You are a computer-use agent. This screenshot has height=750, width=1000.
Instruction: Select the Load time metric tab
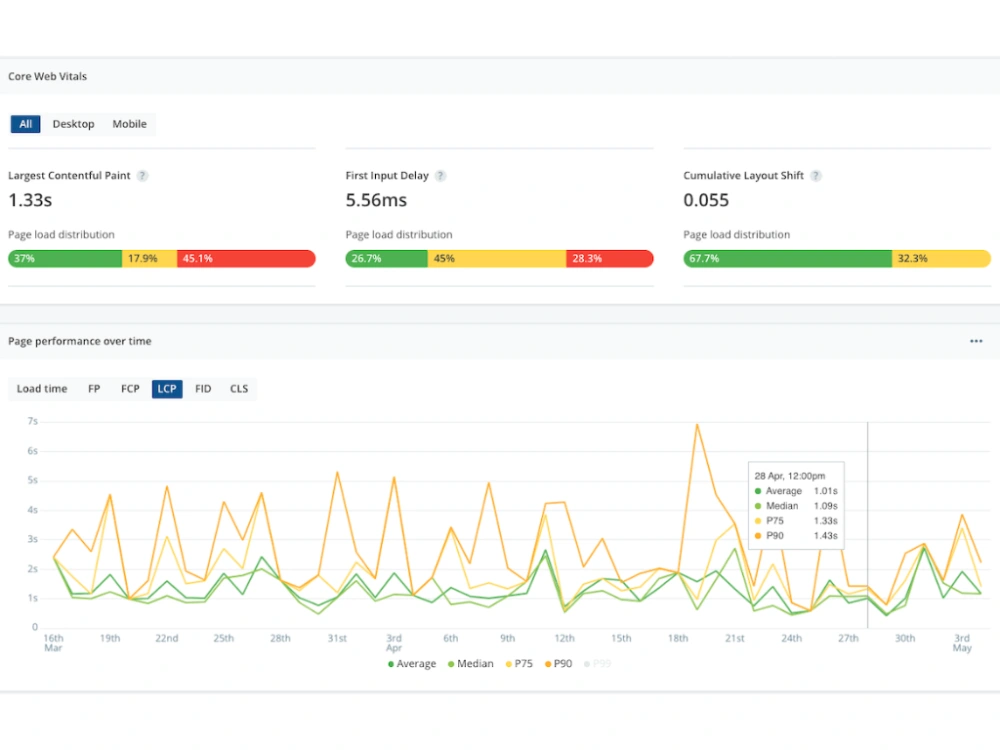pyautogui.click(x=41, y=388)
